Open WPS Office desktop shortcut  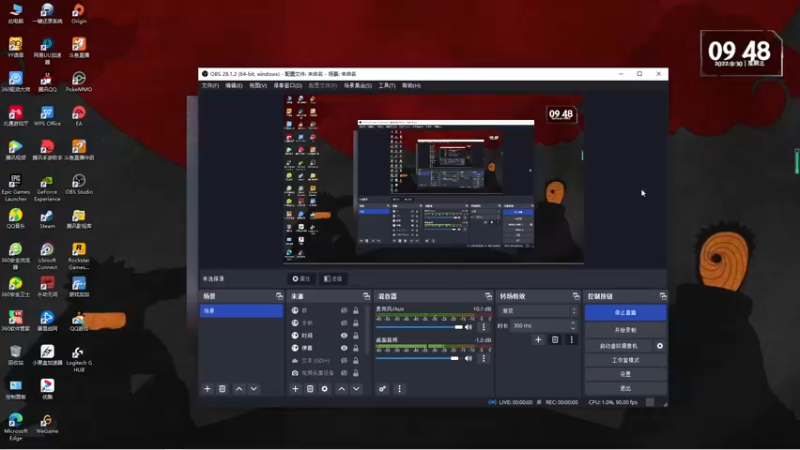click(47, 116)
